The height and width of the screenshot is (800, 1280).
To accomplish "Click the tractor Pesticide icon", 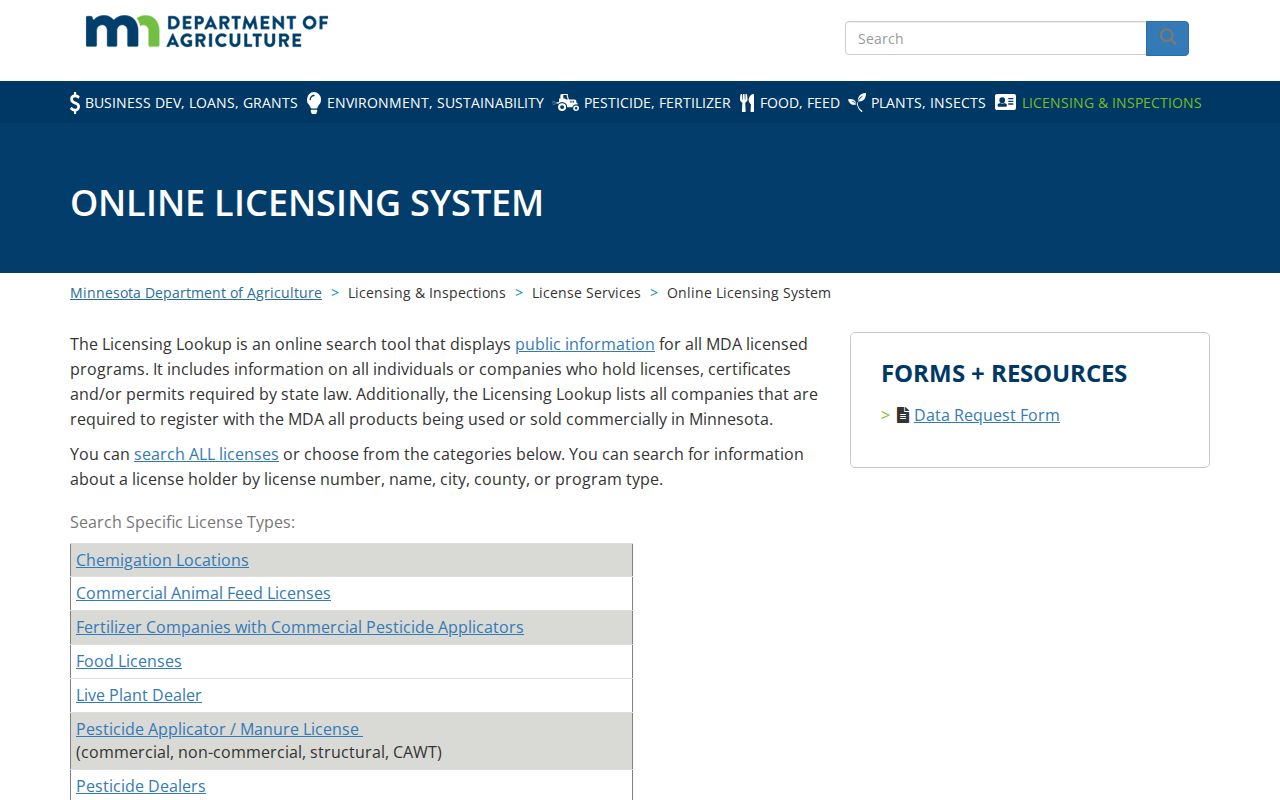I will 567,102.
